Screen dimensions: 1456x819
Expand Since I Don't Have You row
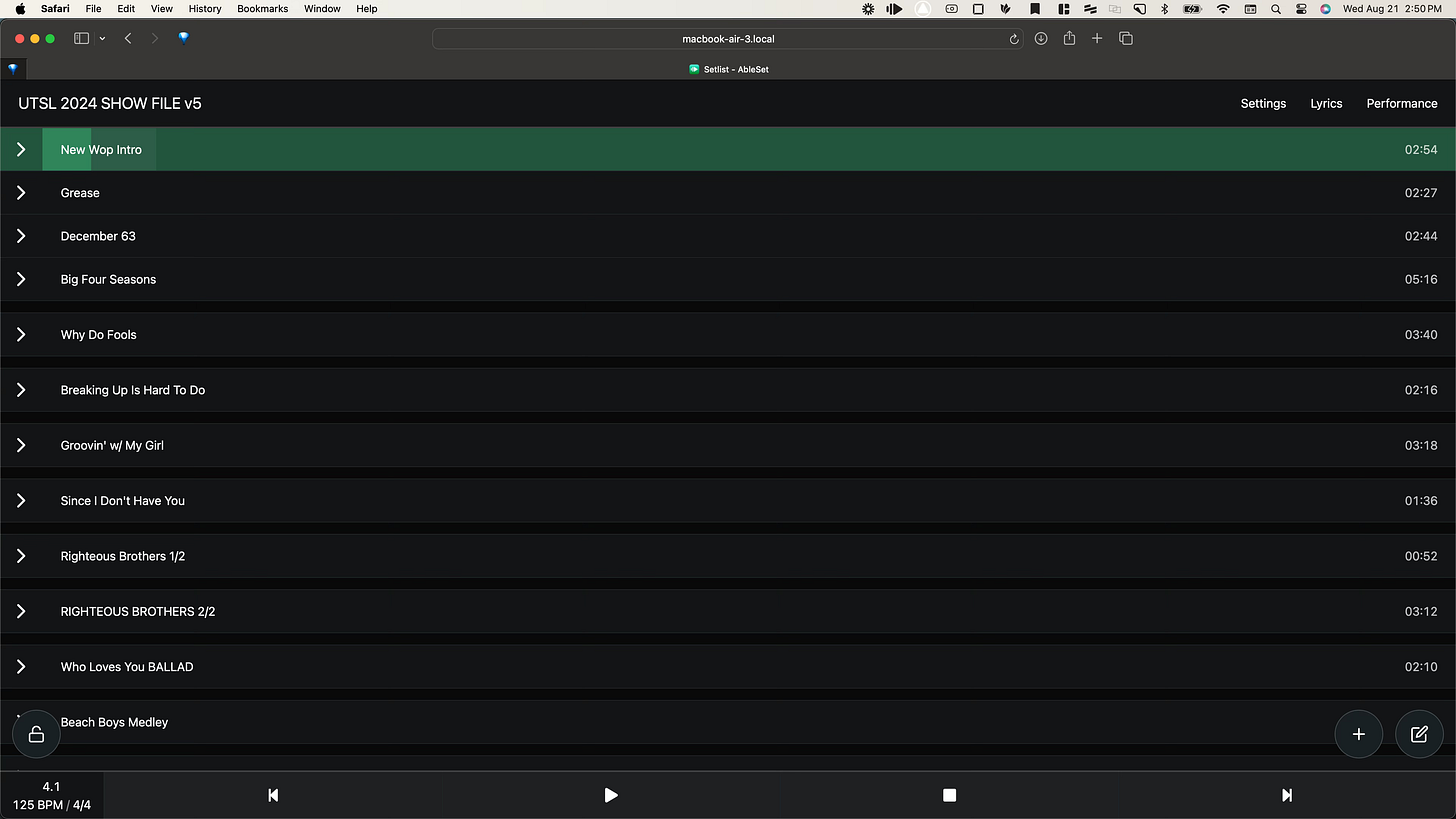click(21, 501)
